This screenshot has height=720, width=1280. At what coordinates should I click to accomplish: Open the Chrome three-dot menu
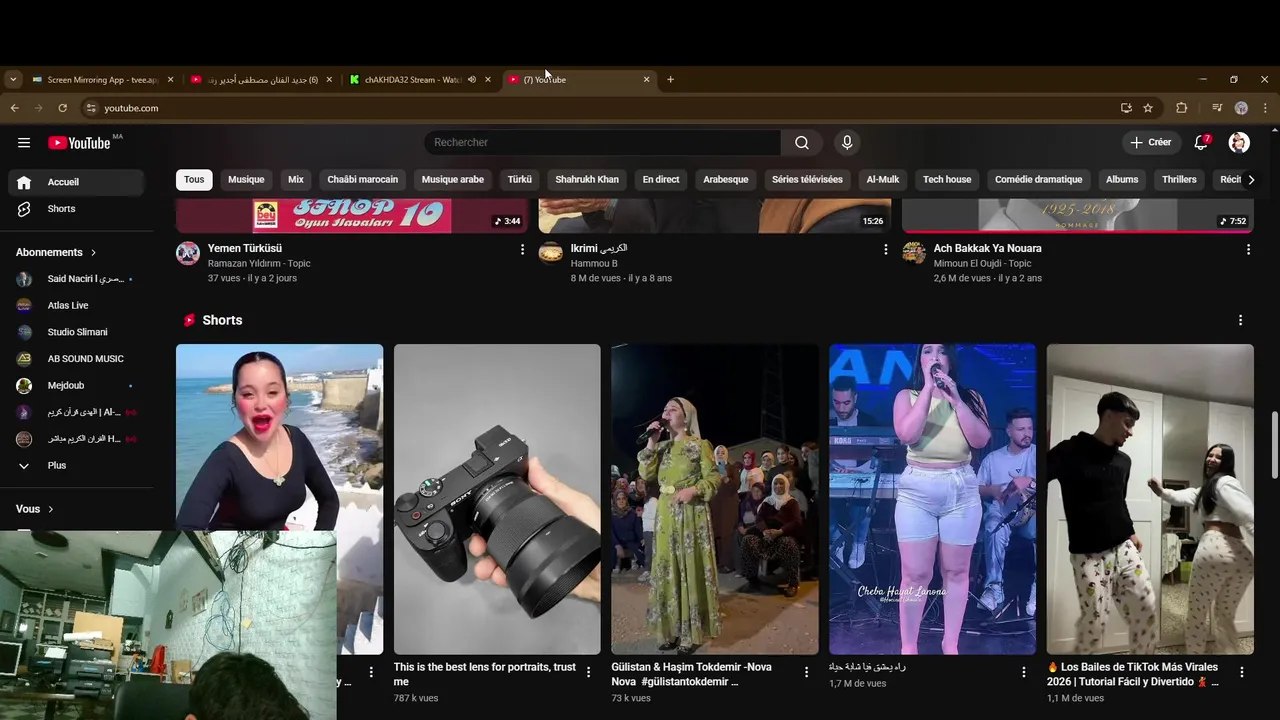1265,108
